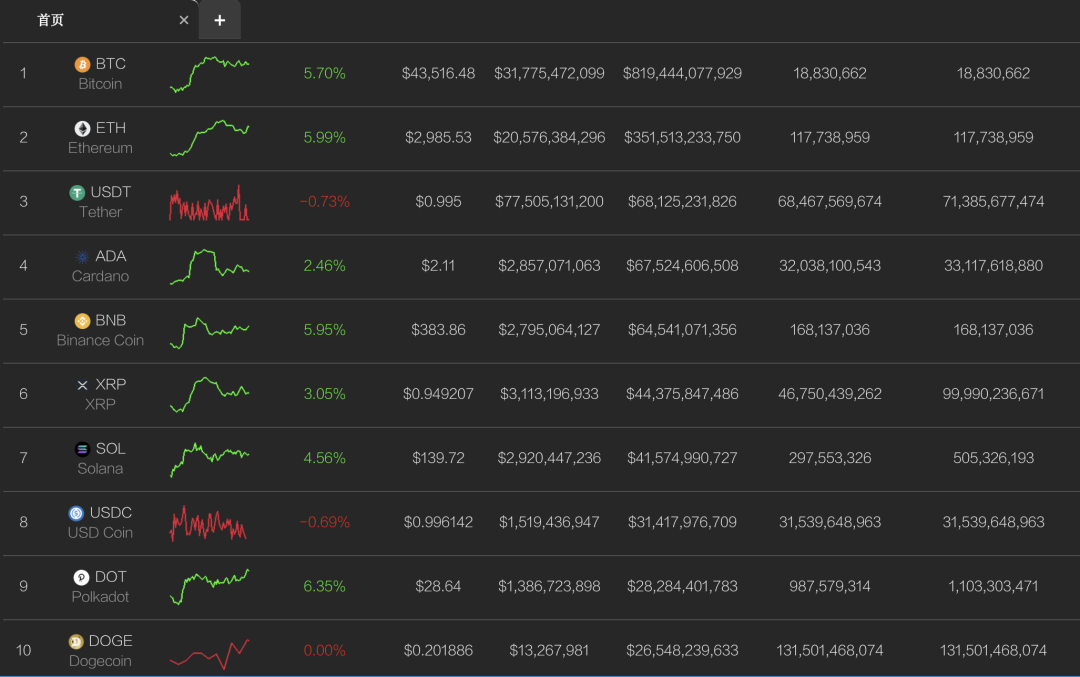1080x677 pixels.
Task: Open the ETH price sparkline chart
Action: (x=209, y=138)
